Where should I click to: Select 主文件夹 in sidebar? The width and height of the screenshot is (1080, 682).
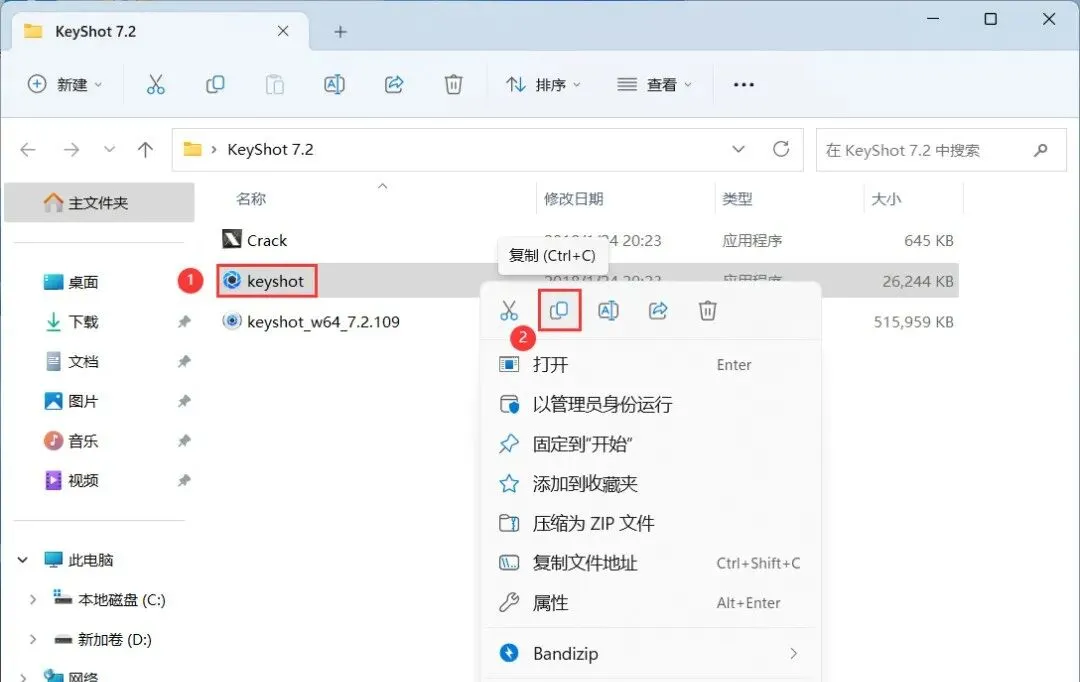(99, 203)
